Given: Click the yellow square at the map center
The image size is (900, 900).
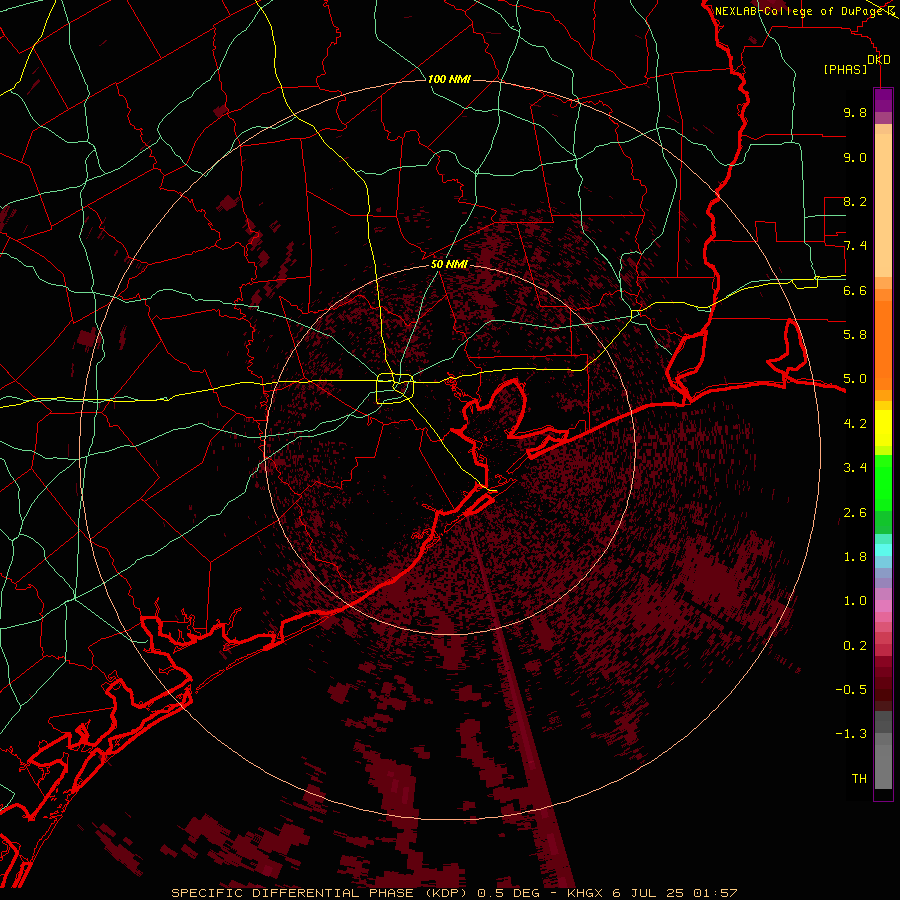Looking at the screenshot, I should pyautogui.click(x=395, y=389).
